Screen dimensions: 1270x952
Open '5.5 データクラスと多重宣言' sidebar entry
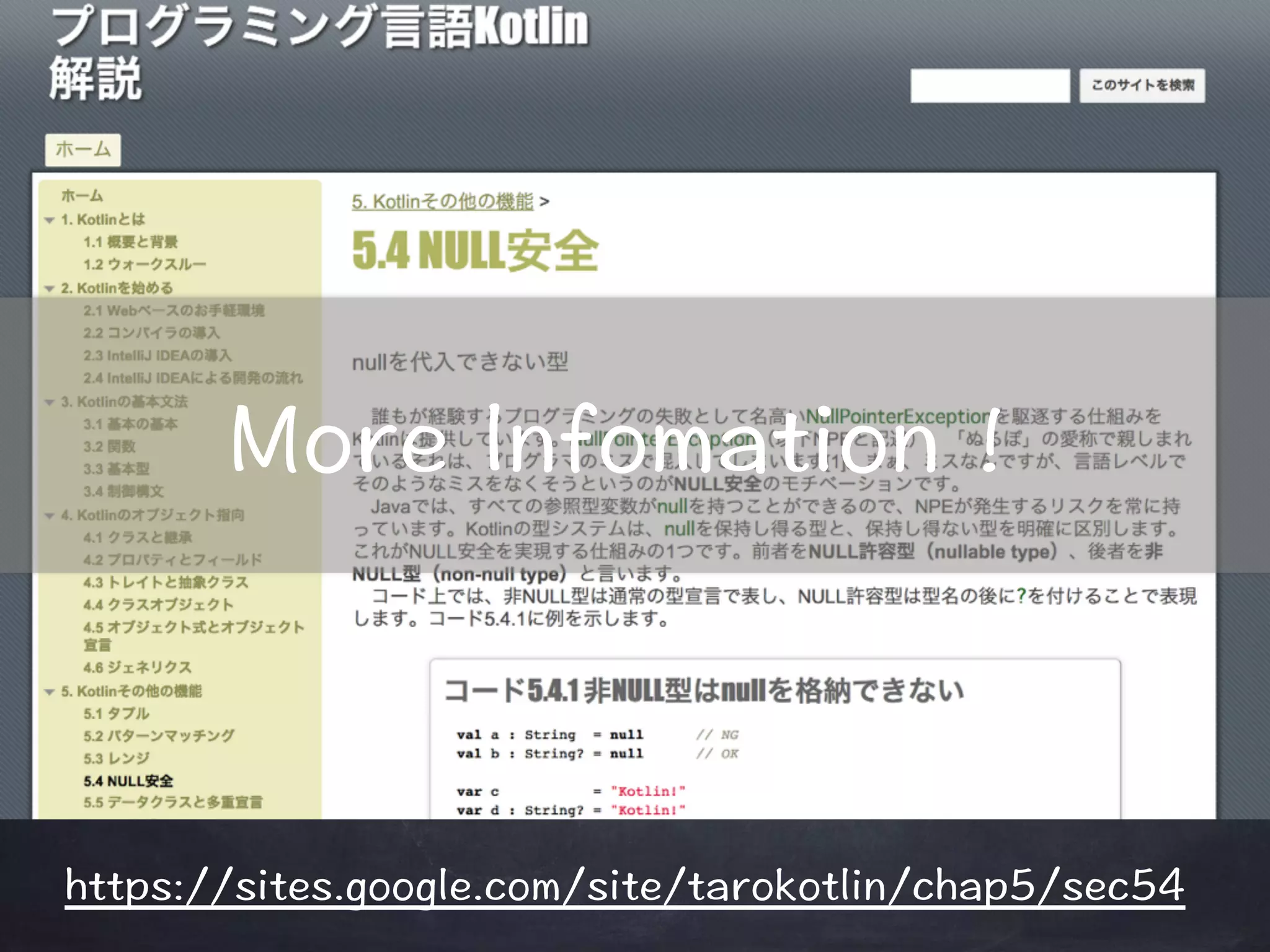coord(173,803)
